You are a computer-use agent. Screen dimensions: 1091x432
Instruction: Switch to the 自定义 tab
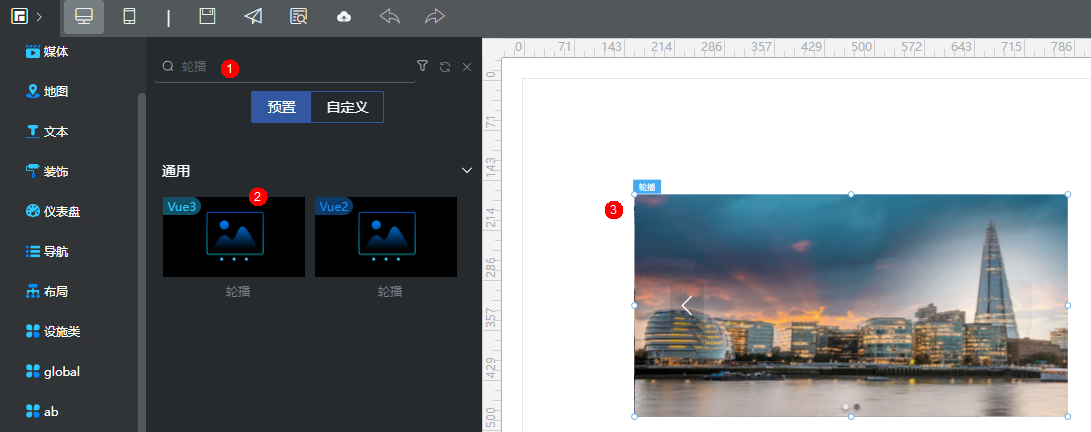(x=347, y=107)
